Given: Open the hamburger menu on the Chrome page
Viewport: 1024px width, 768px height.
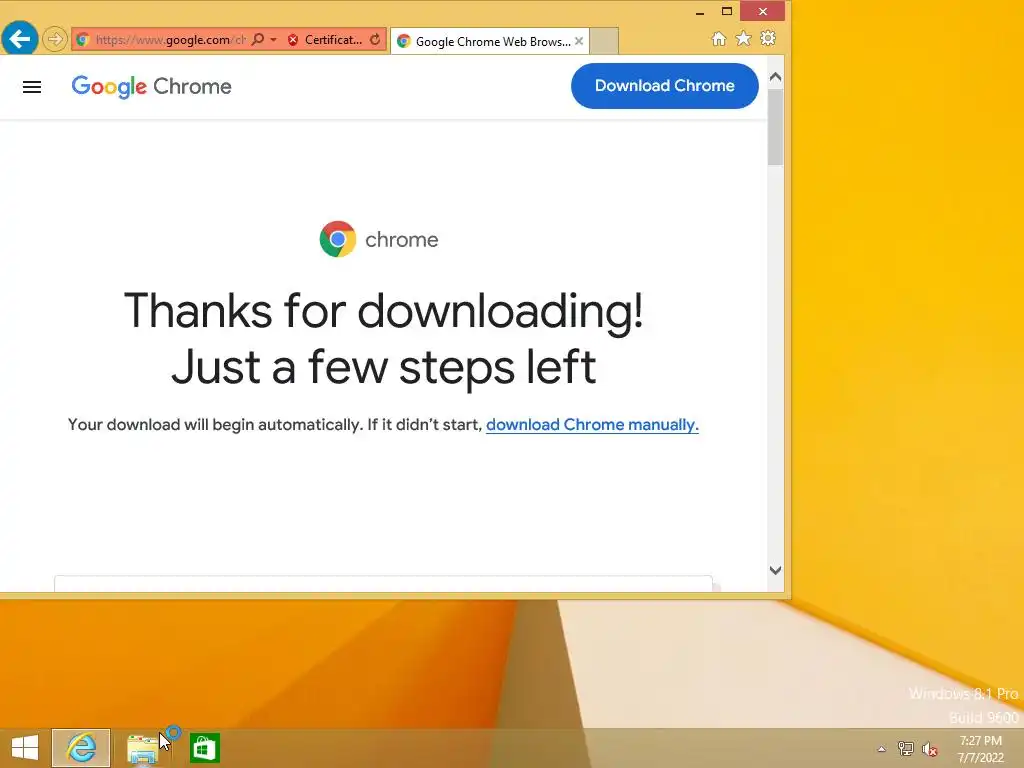Looking at the screenshot, I should [x=32, y=87].
